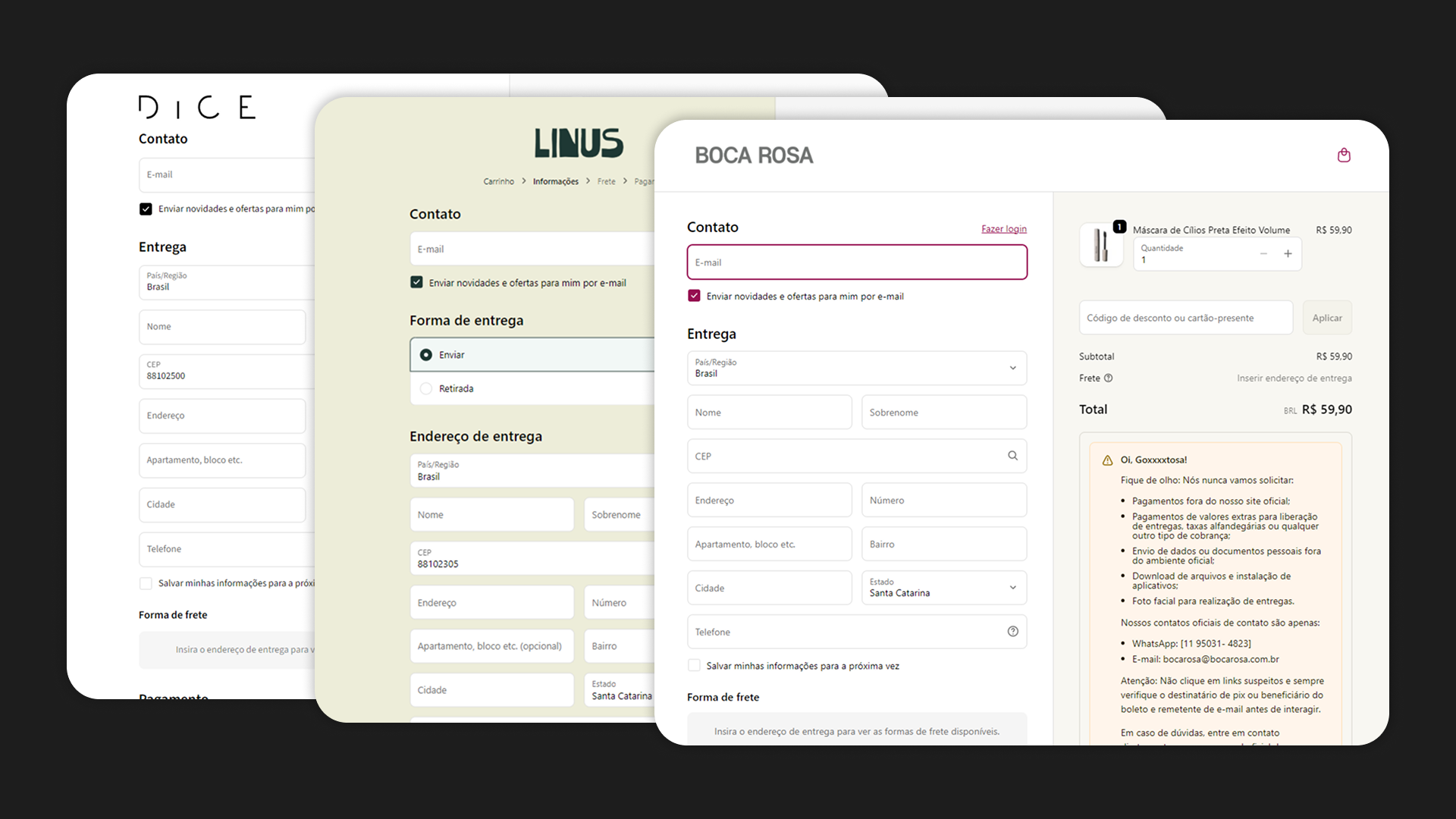Image resolution: width=1456 pixels, height=819 pixels.
Task: Increase quantity with the plus icon
Action: (1288, 254)
